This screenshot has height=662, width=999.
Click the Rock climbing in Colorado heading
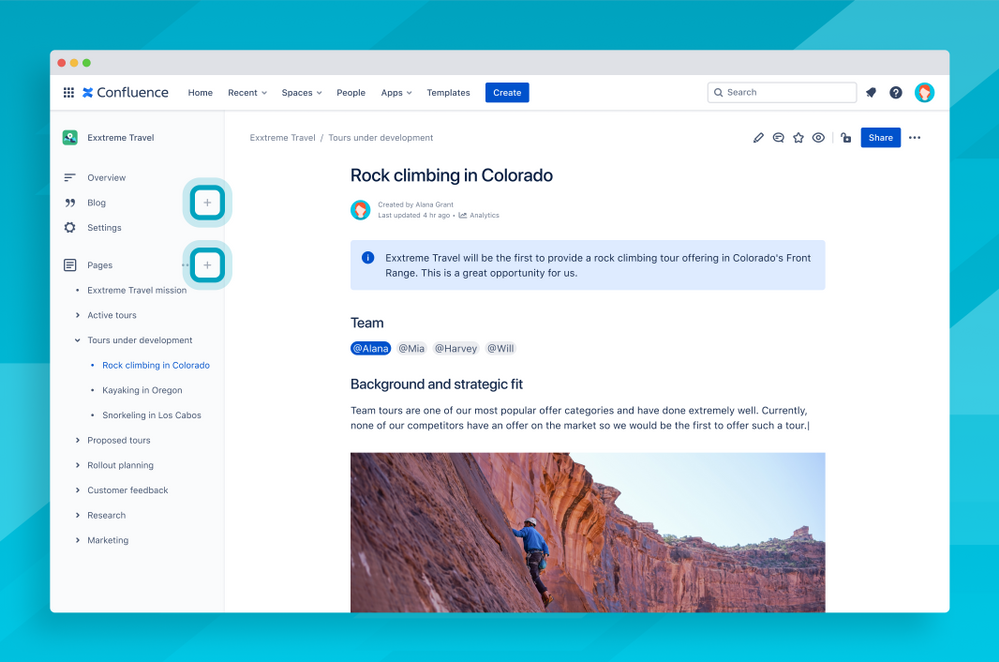tap(452, 175)
